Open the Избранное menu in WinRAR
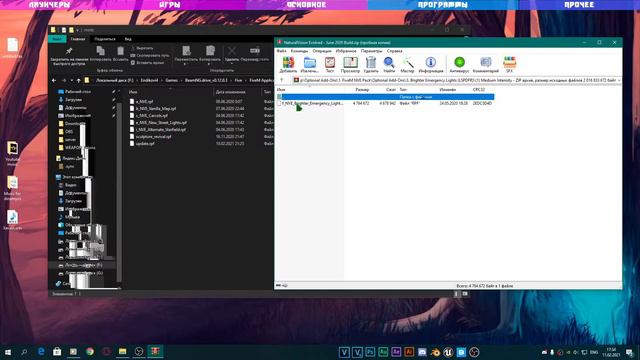The image size is (640, 360). [x=346, y=51]
